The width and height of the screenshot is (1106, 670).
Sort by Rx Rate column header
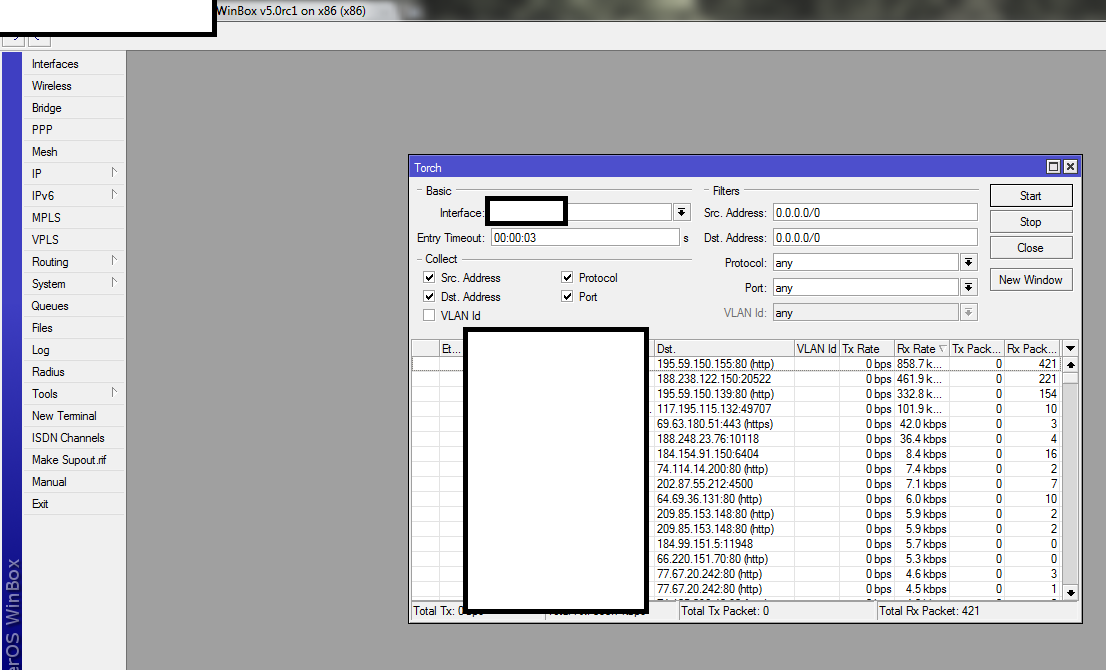coord(921,348)
